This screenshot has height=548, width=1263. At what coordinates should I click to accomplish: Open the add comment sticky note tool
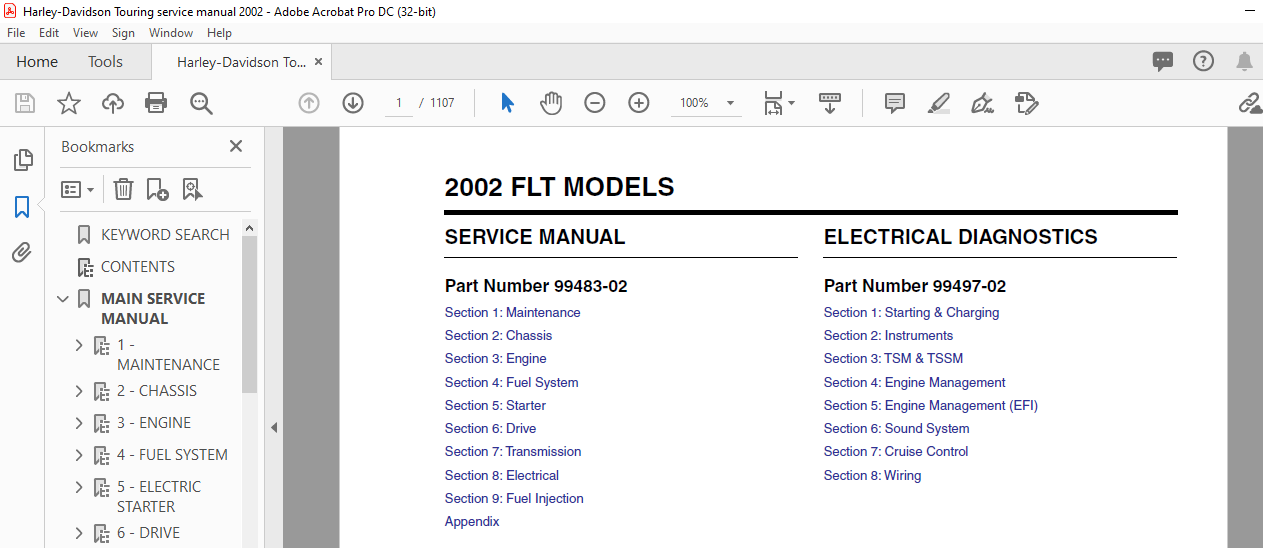[x=894, y=103]
